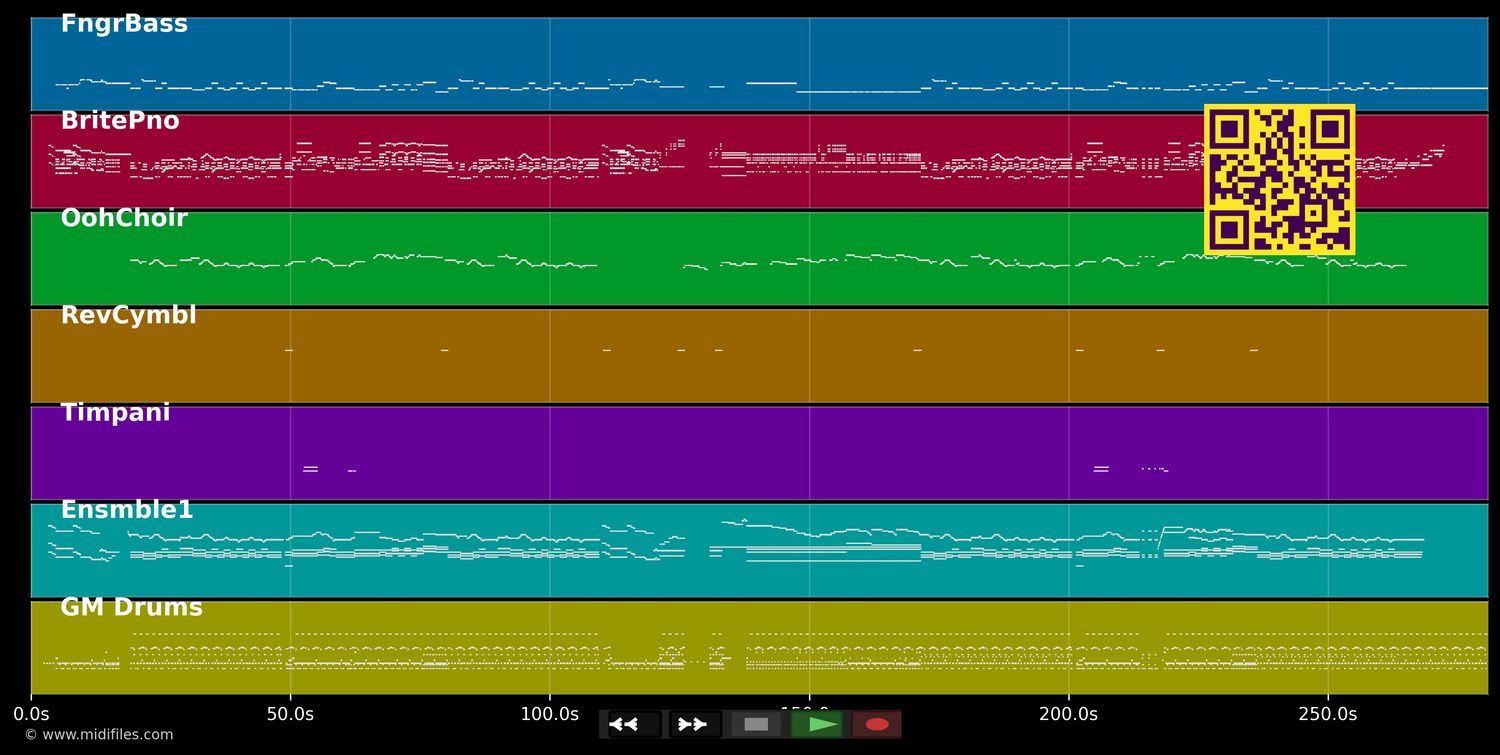Stop playback with the gray square button
The image size is (1500, 755).
coord(756,724)
